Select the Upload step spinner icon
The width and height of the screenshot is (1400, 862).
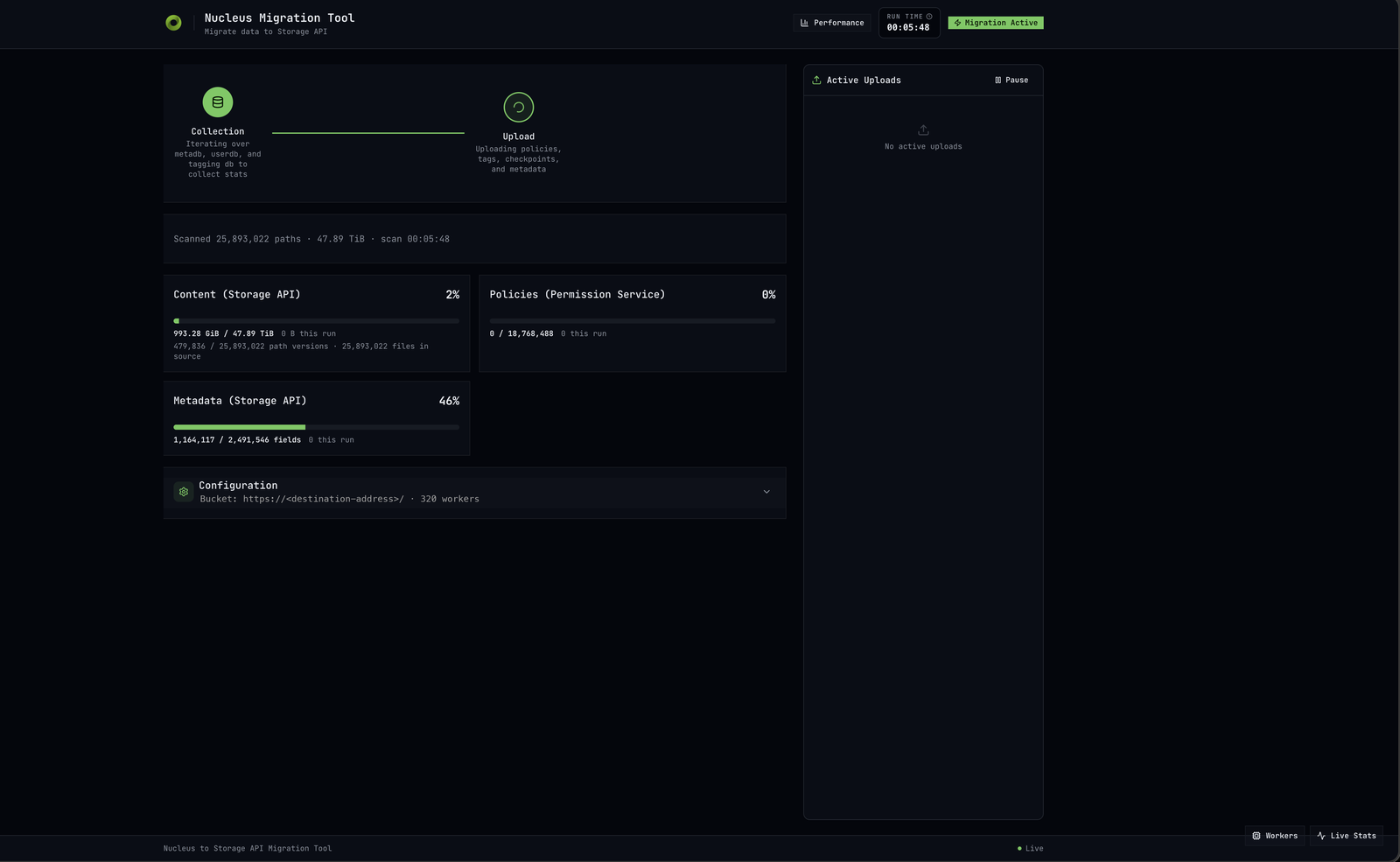519,108
